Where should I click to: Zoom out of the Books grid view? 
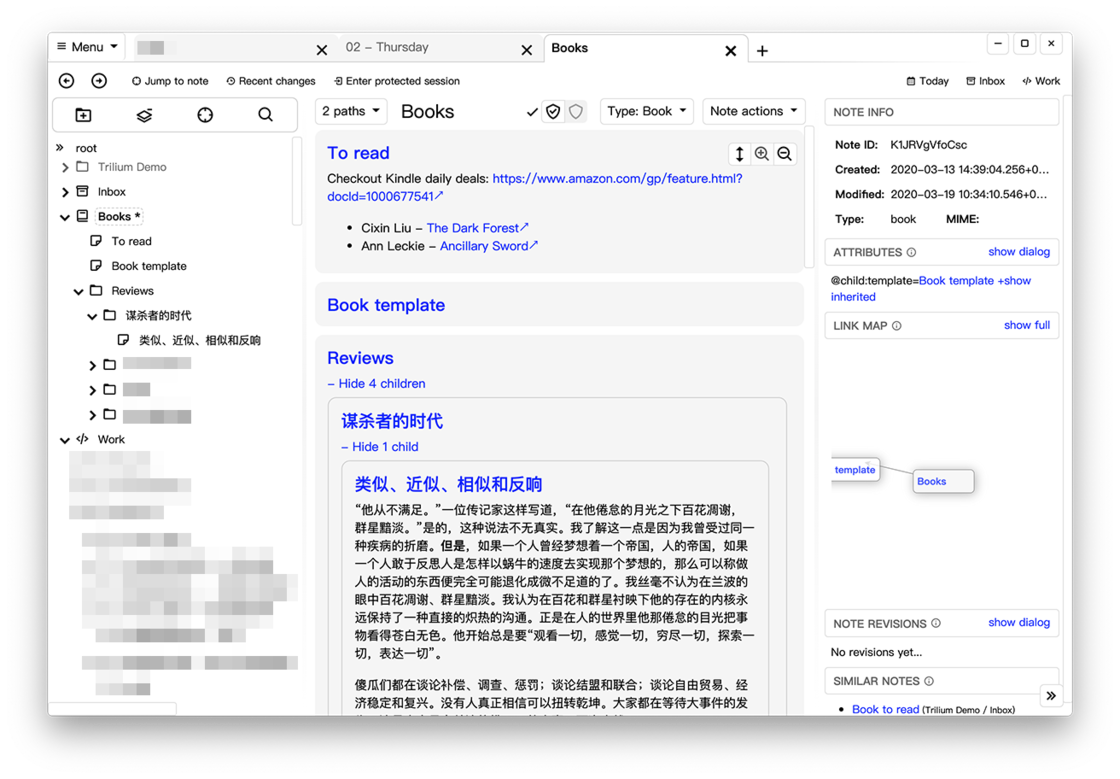[x=785, y=154]
